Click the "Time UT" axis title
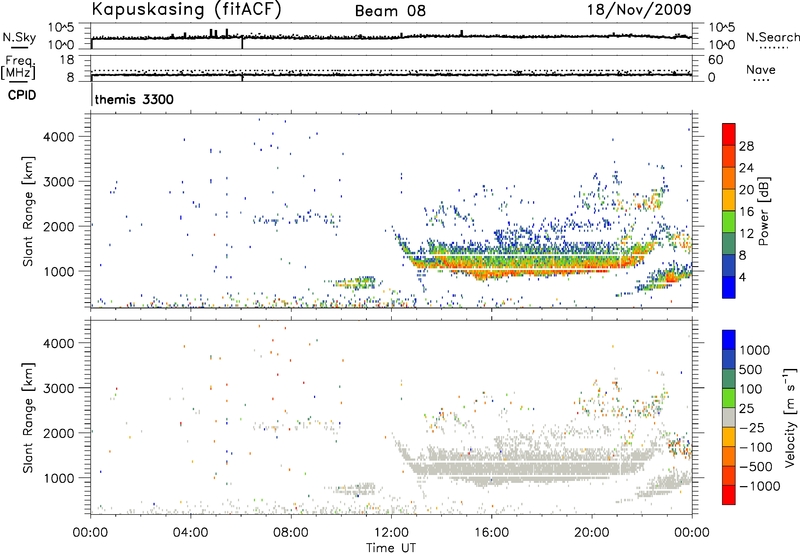Viewport: 800px width, 554px height. click(x=391, y=547)
